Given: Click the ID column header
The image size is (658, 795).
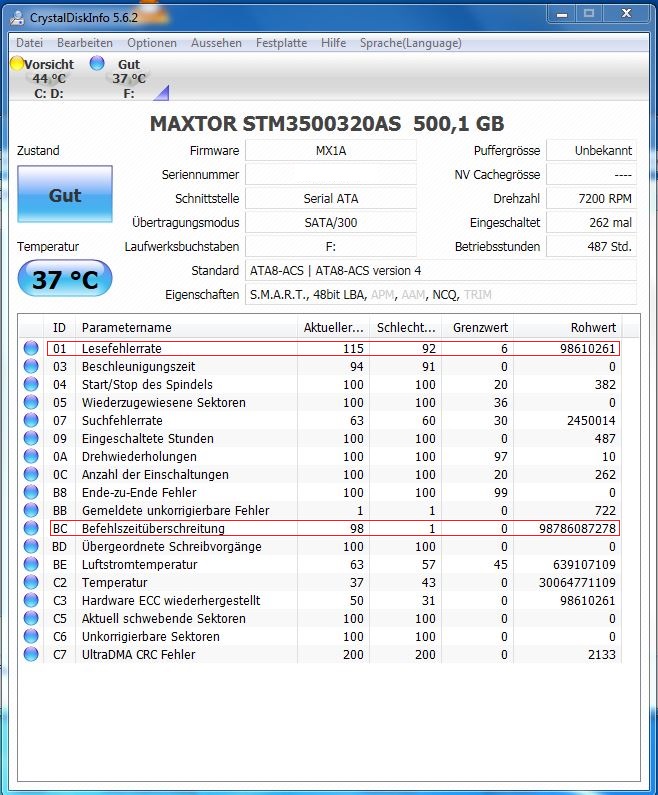Looking at the screenshot, I should [59, 328].
